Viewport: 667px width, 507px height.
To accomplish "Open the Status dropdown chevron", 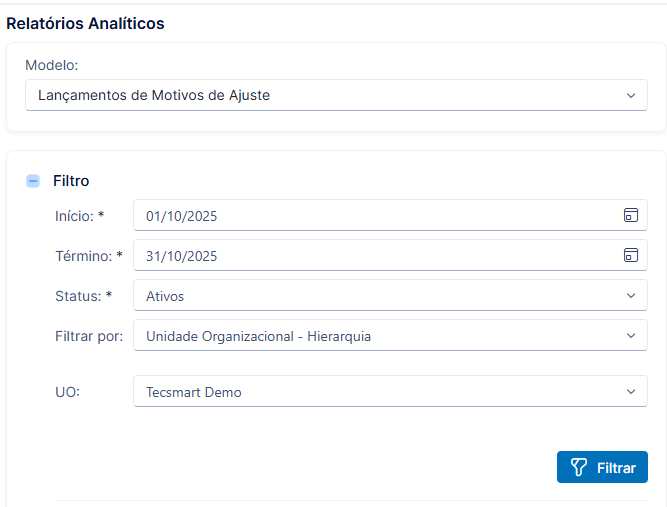I will pos(631,296).
